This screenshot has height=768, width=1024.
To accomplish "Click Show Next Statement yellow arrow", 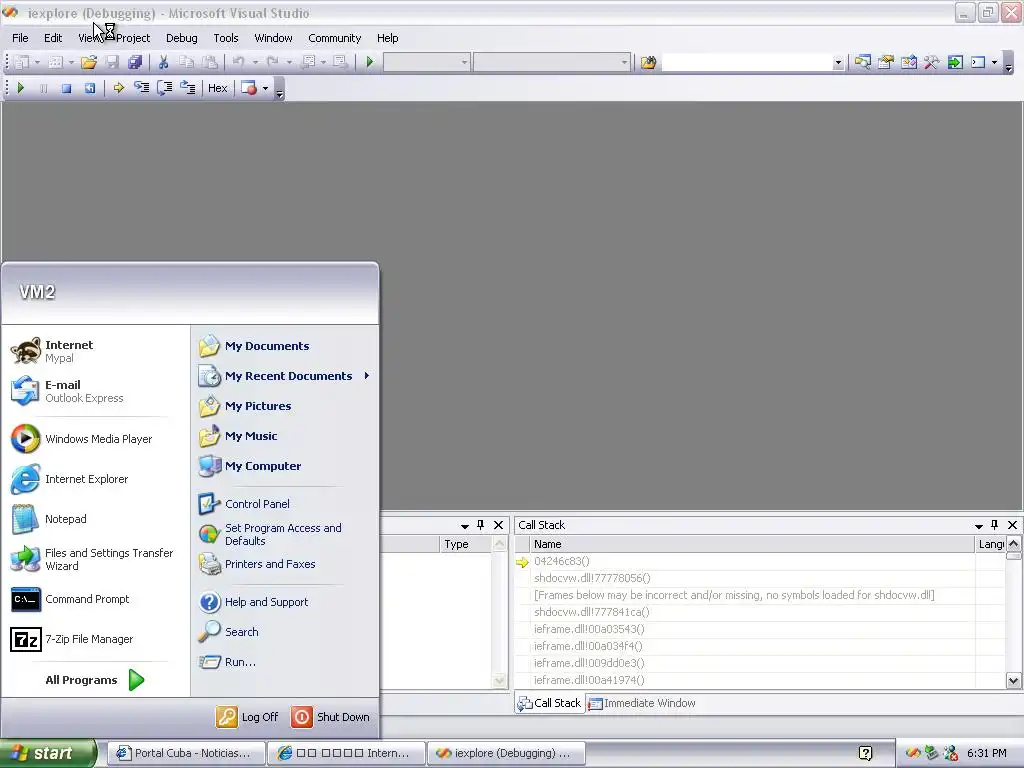I will (x=118, y=88).
